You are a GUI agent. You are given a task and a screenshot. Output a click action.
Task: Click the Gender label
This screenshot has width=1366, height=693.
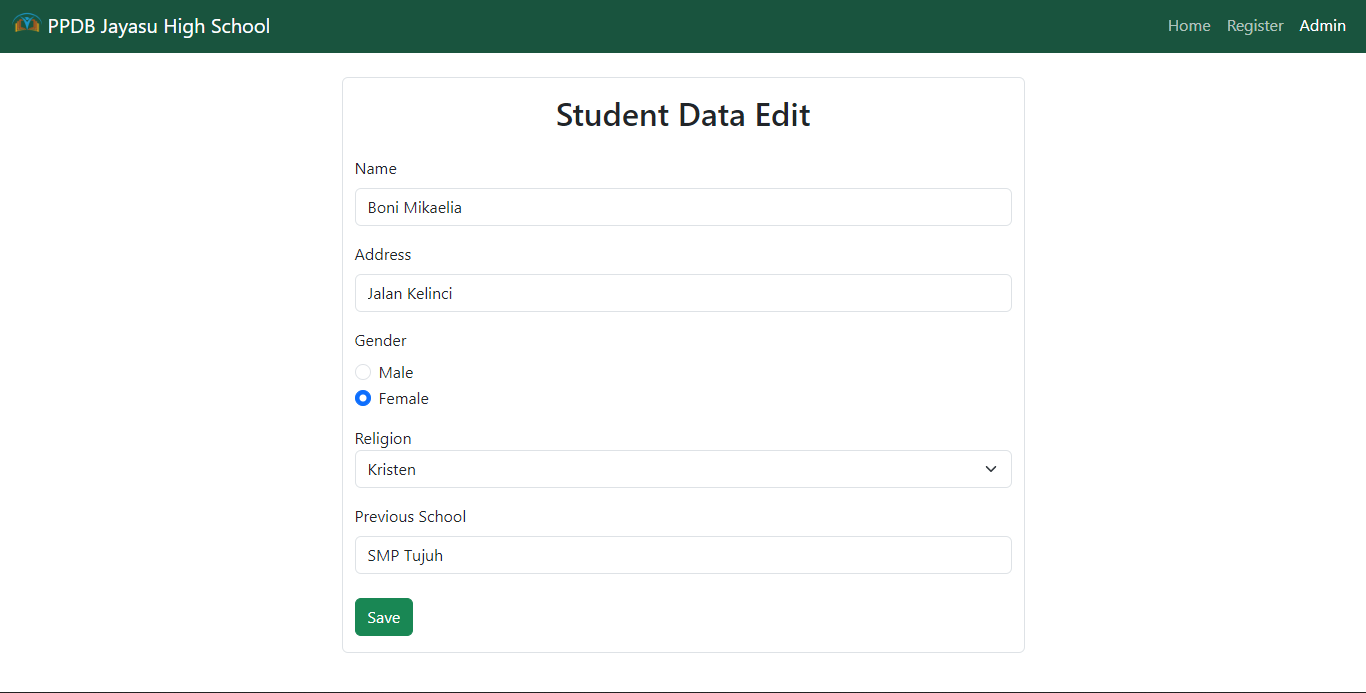[x=381, y=341]
